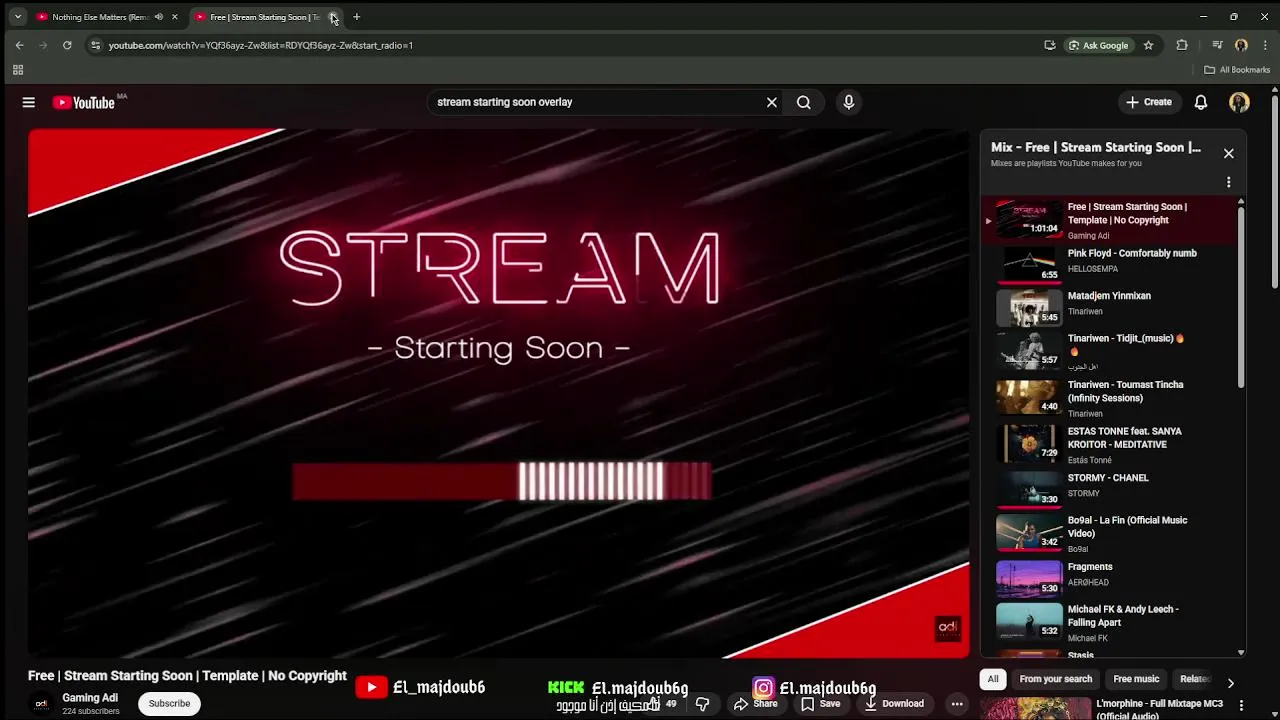Expand the tab search dropdown

point(17,17)
